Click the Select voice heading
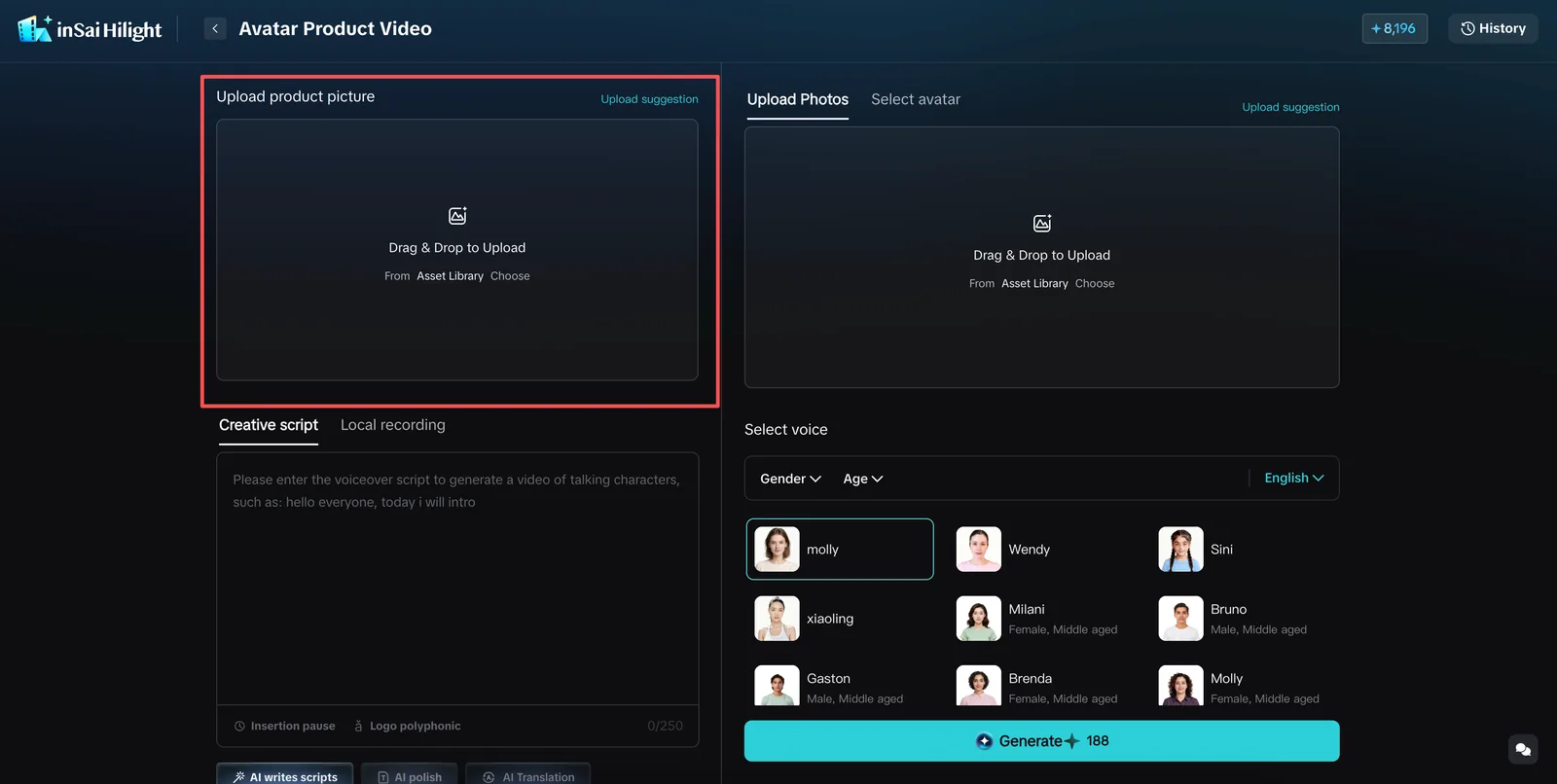 [786, 430]
